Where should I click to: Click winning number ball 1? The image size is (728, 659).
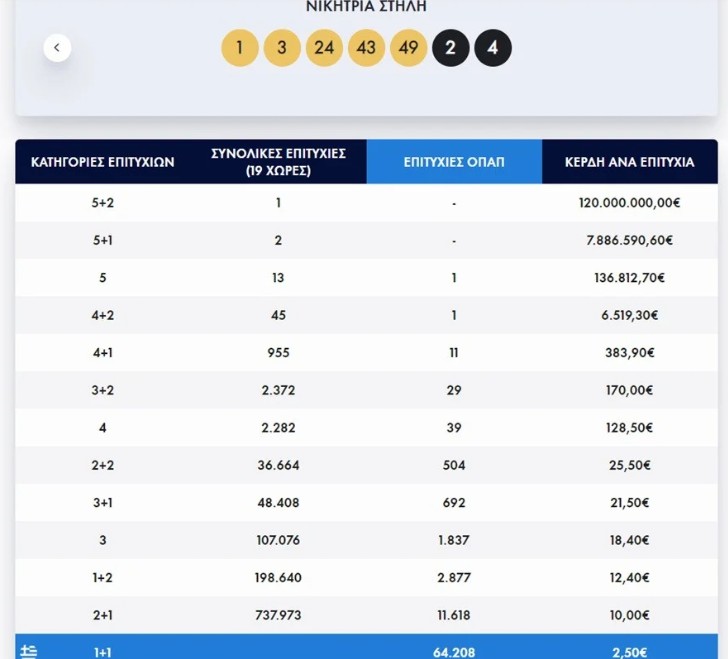coord(240,47)
